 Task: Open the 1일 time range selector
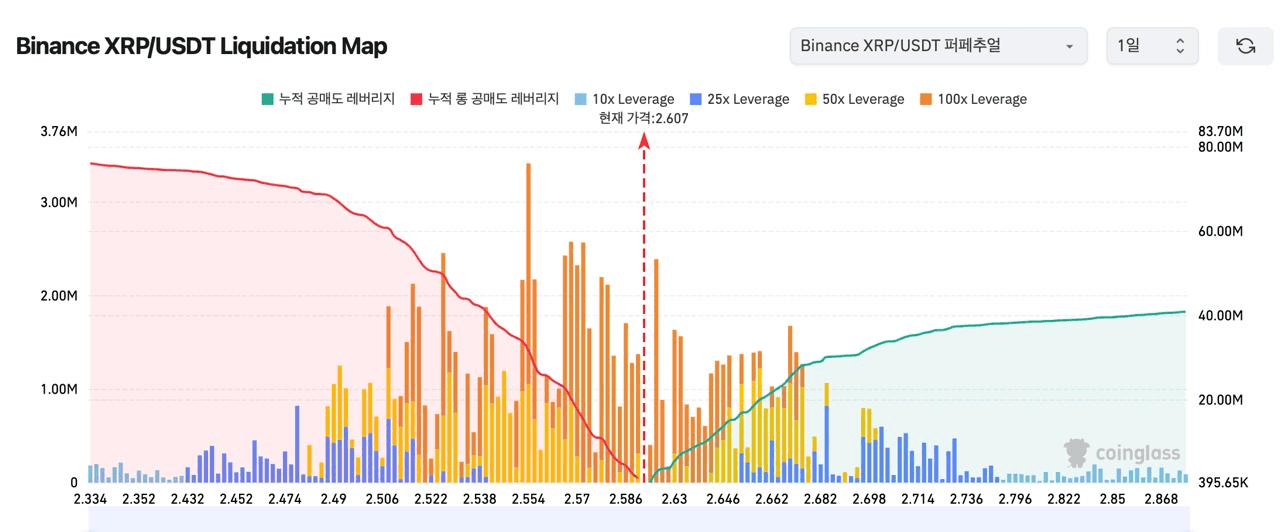[1151, 46]
